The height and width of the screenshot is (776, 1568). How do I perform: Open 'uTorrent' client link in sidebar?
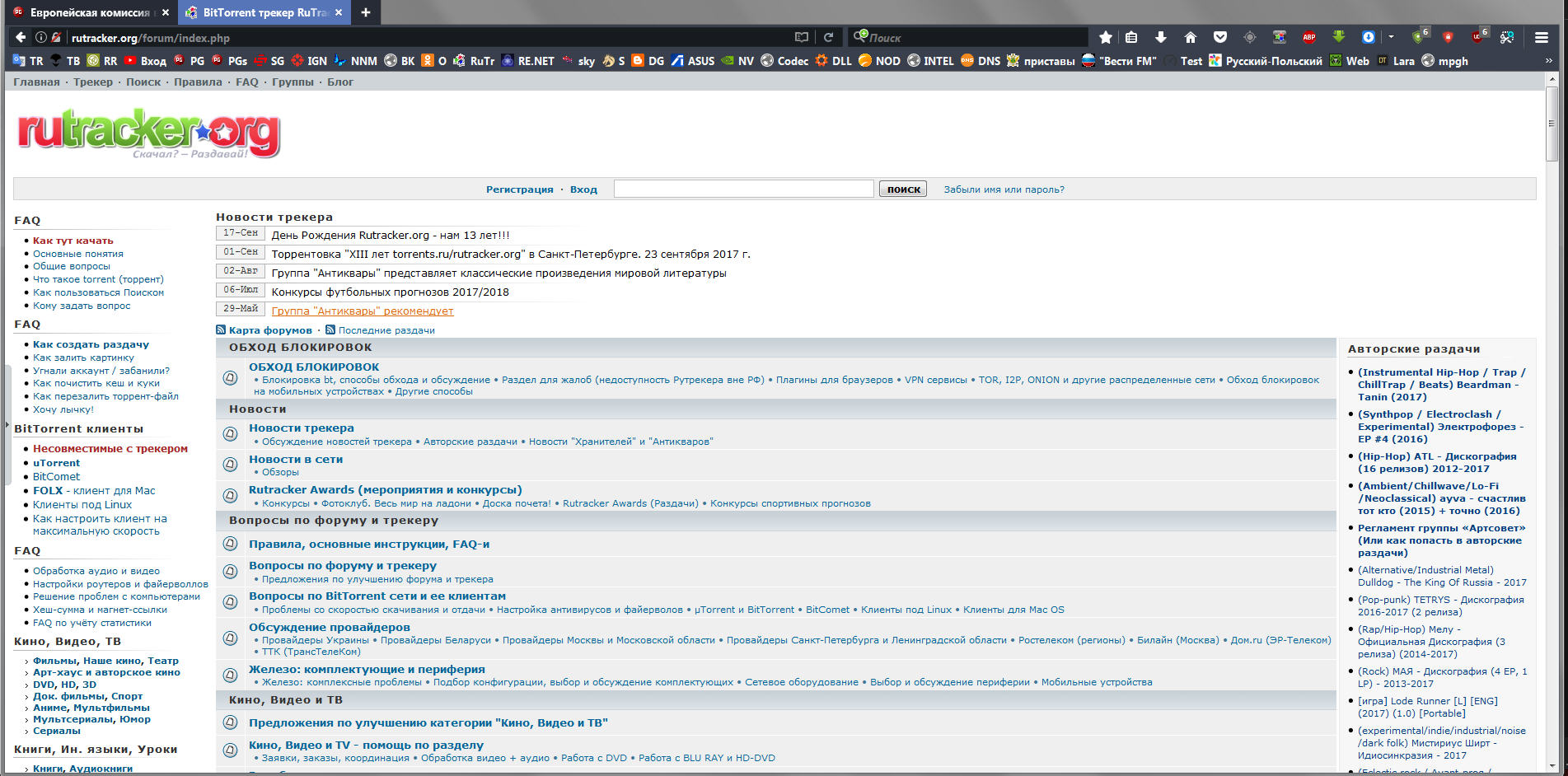(56, 463)
